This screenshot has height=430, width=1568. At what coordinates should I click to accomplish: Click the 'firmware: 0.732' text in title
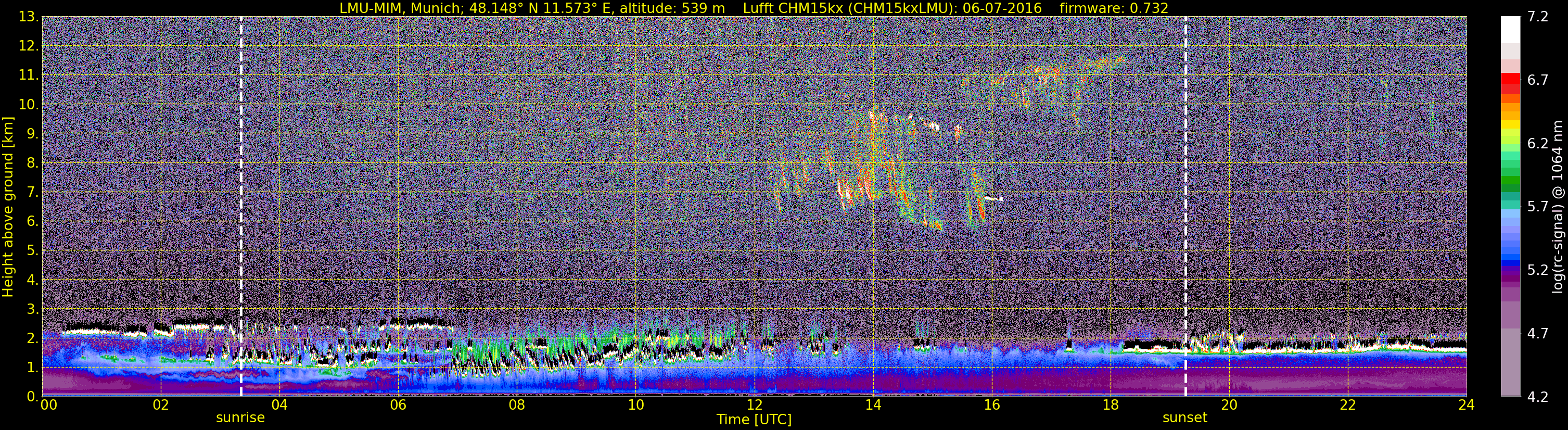coord(1114,8)
